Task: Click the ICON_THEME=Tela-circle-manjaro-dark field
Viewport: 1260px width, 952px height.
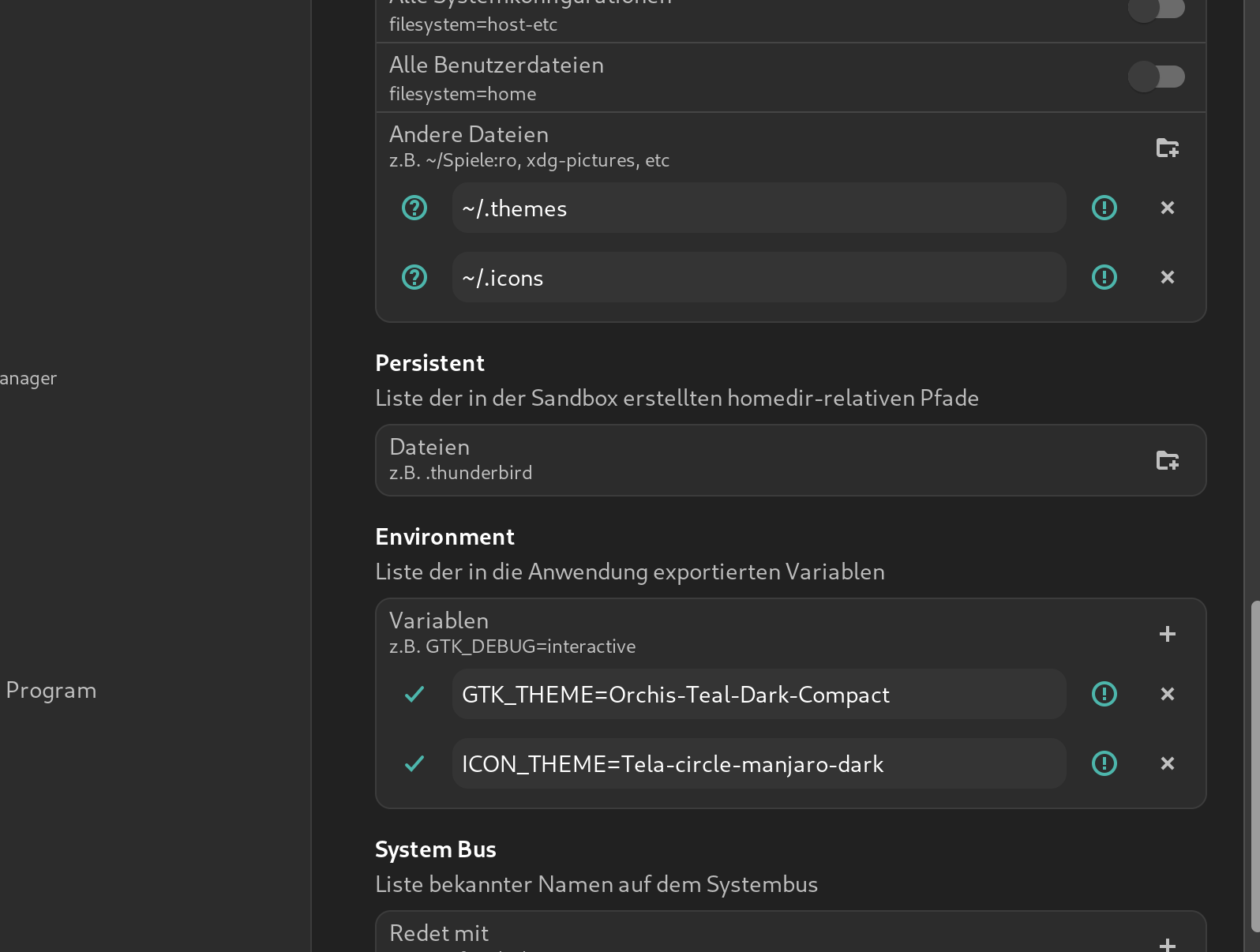Action: pos(758,763)
